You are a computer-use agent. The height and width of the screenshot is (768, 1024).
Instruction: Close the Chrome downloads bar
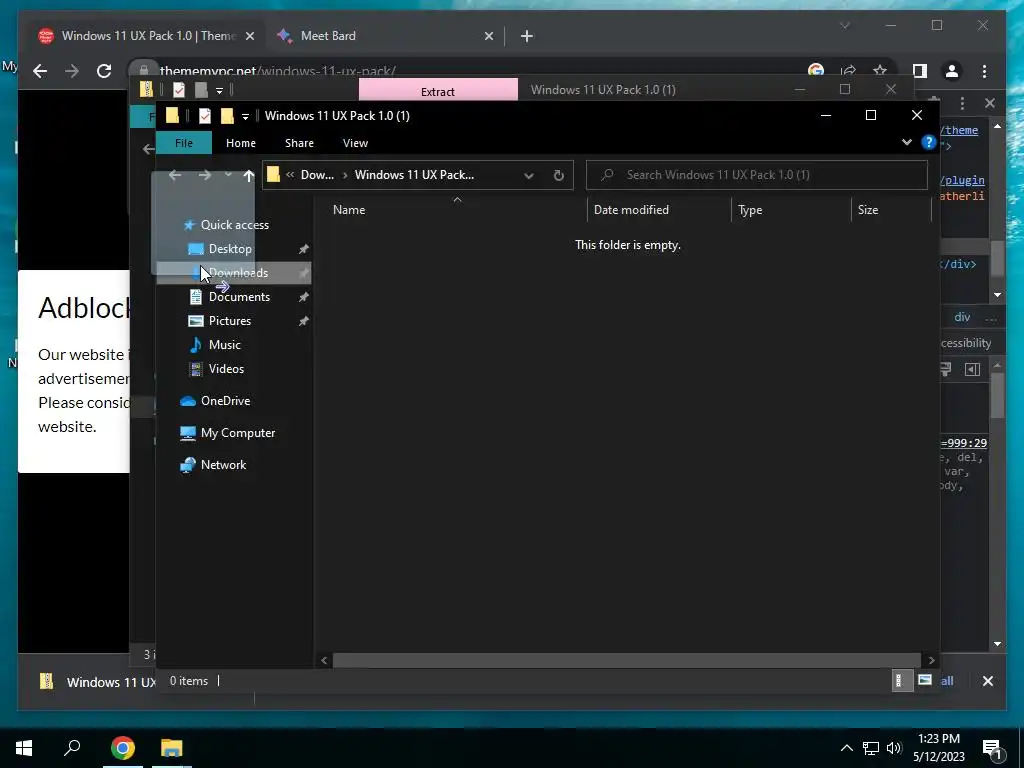pyautogui.click(x=987, y=681)
